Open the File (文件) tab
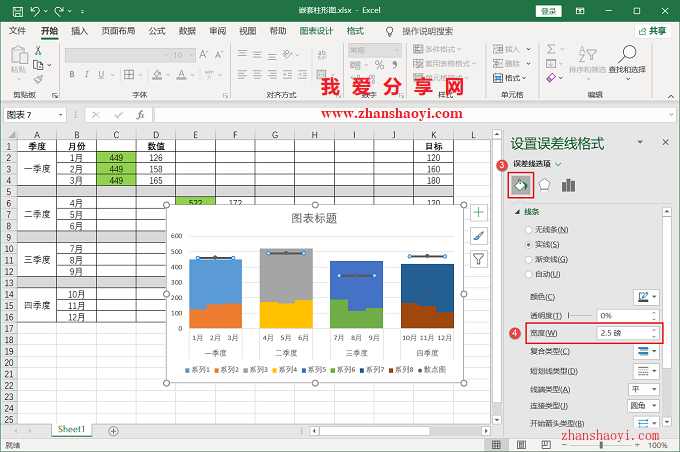 17,31
